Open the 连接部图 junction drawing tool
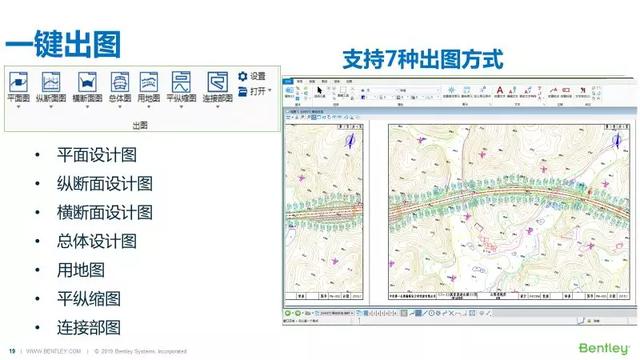Viewport: 640px width, 360px height. (218, 82)
